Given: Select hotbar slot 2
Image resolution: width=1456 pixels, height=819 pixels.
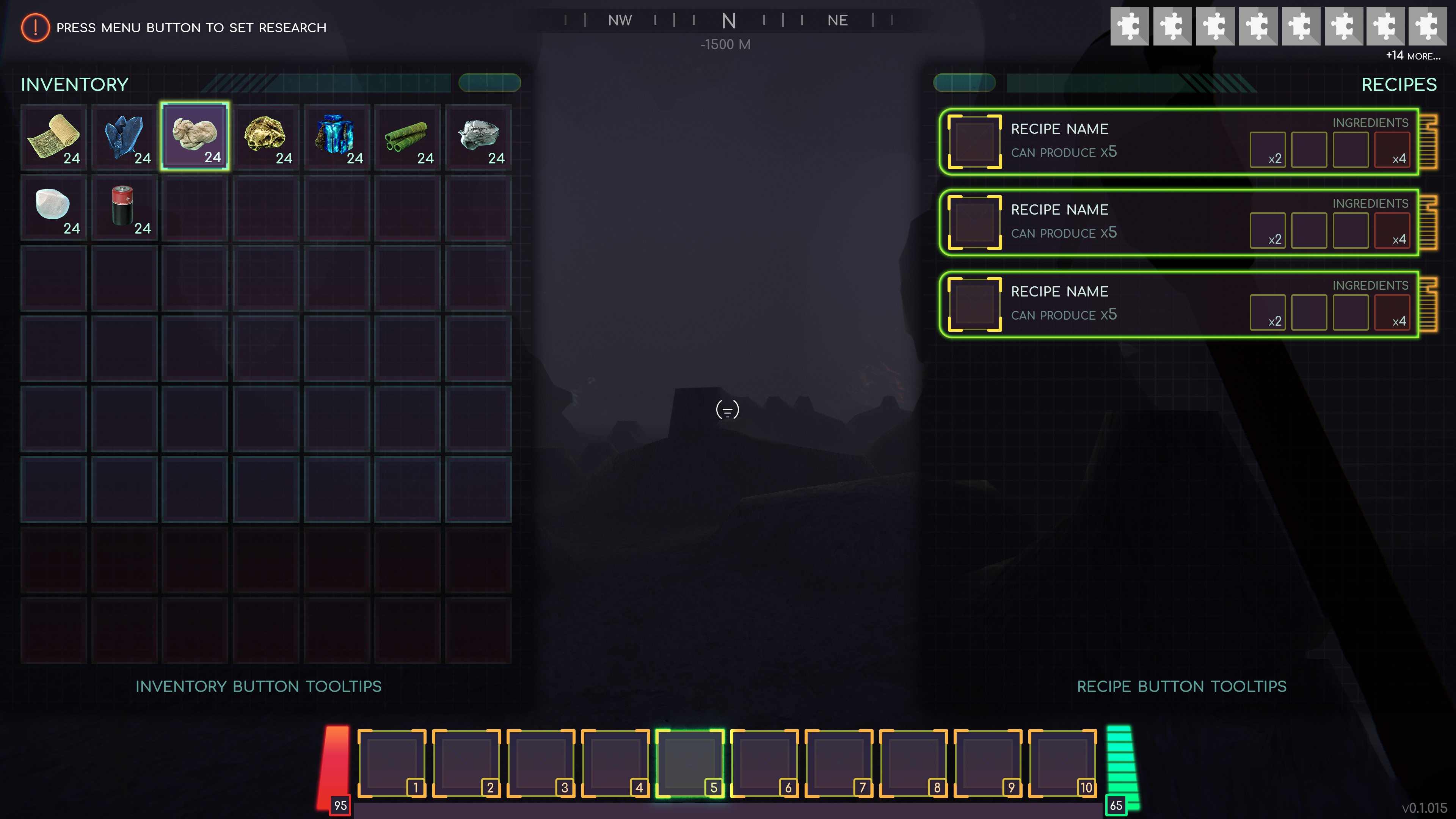Looking at the screenshot, I should 466,764.
